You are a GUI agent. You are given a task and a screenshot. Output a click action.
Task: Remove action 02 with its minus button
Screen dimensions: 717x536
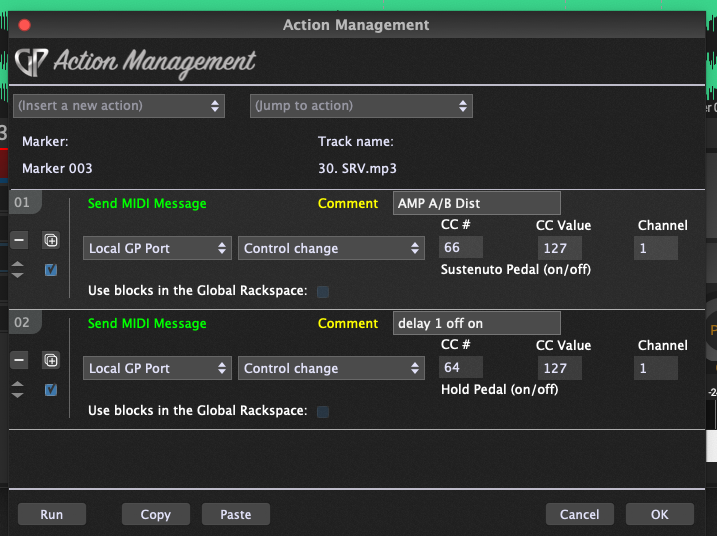click(x=19, y=360)
